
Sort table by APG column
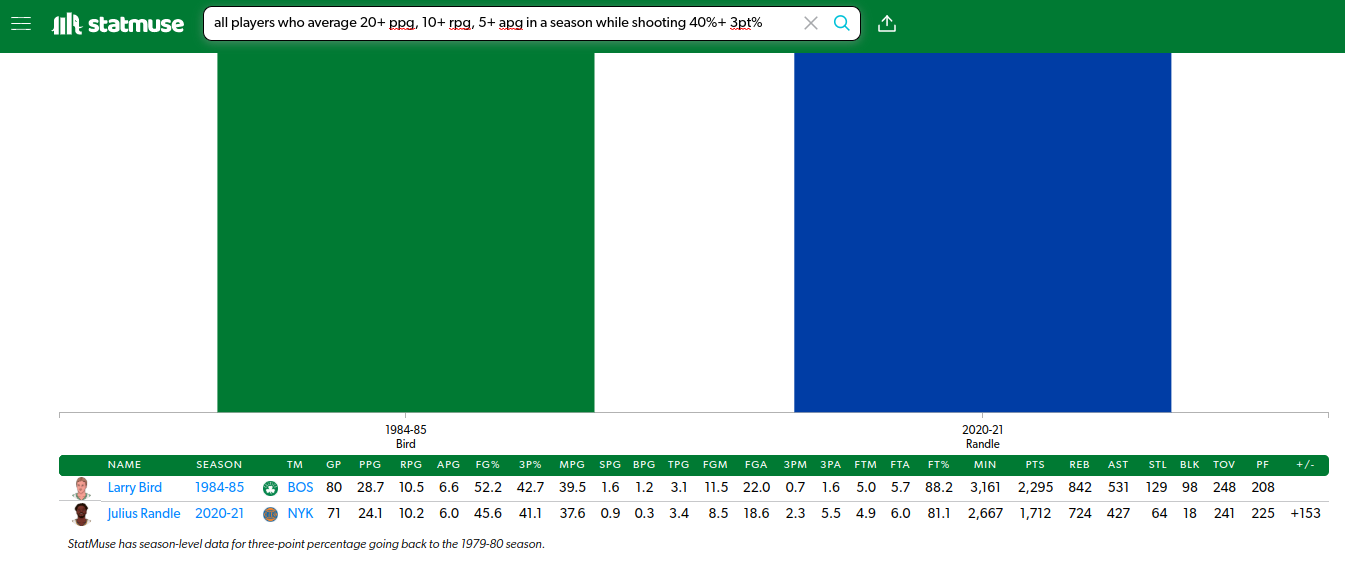[x=449, y=465]
